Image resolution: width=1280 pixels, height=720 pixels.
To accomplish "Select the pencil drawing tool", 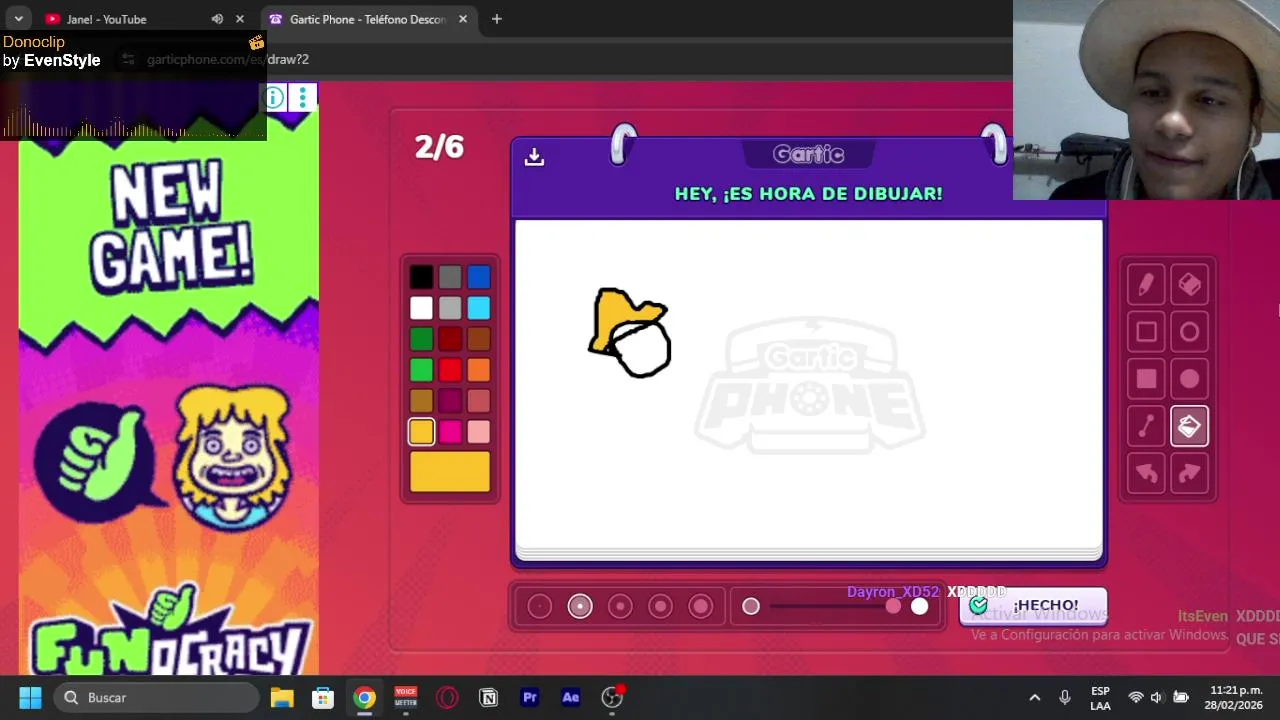I will [1146, 285].
